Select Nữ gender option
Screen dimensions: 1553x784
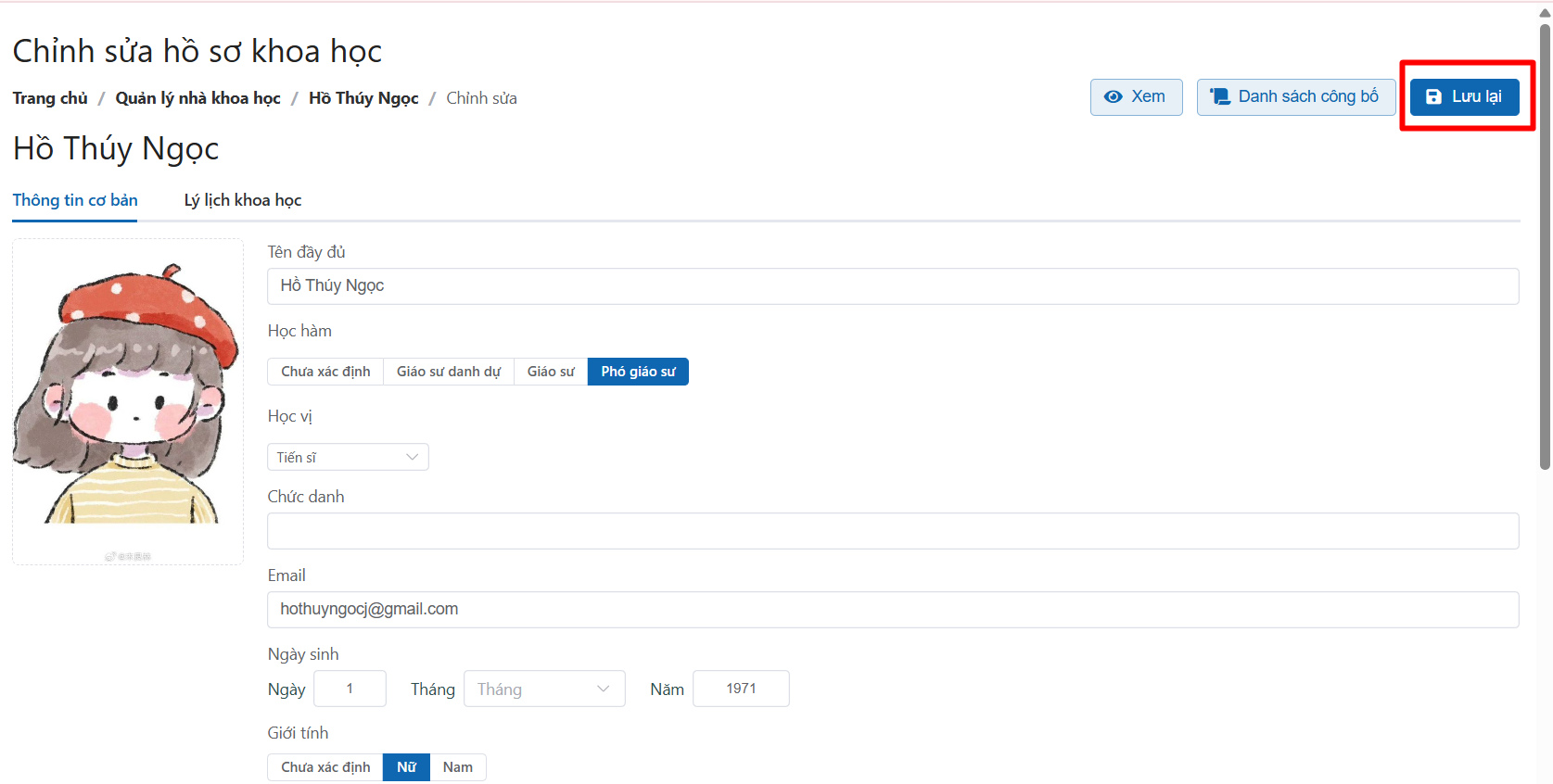coord(406,767)
